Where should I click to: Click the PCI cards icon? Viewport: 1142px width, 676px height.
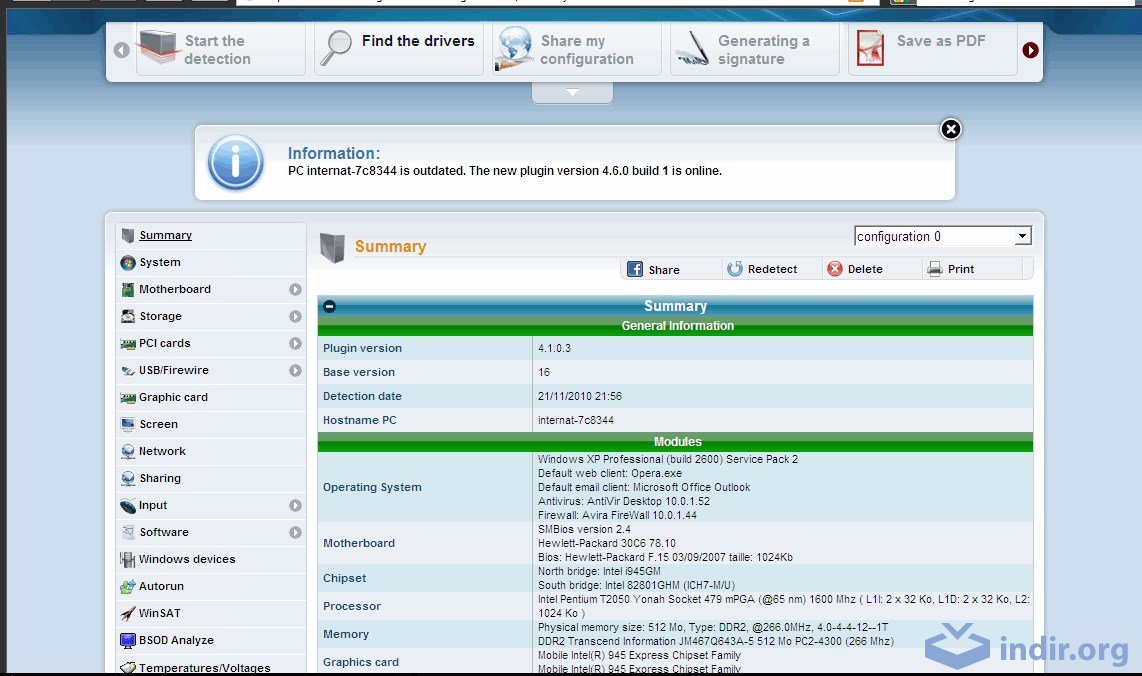128,344
